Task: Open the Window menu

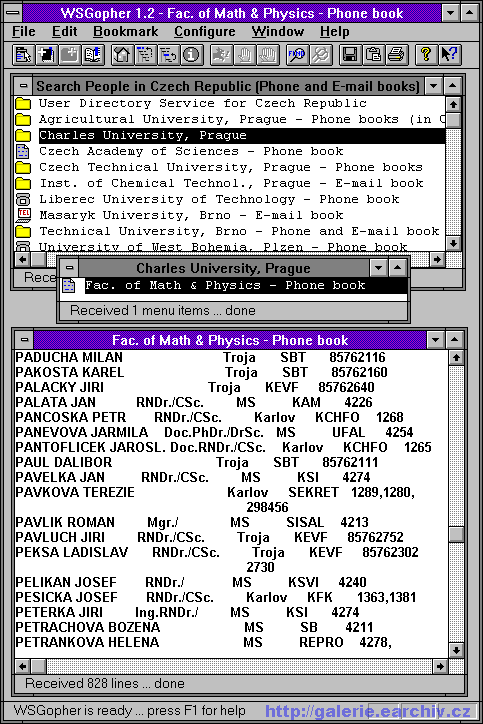Action: click(278, 31)
